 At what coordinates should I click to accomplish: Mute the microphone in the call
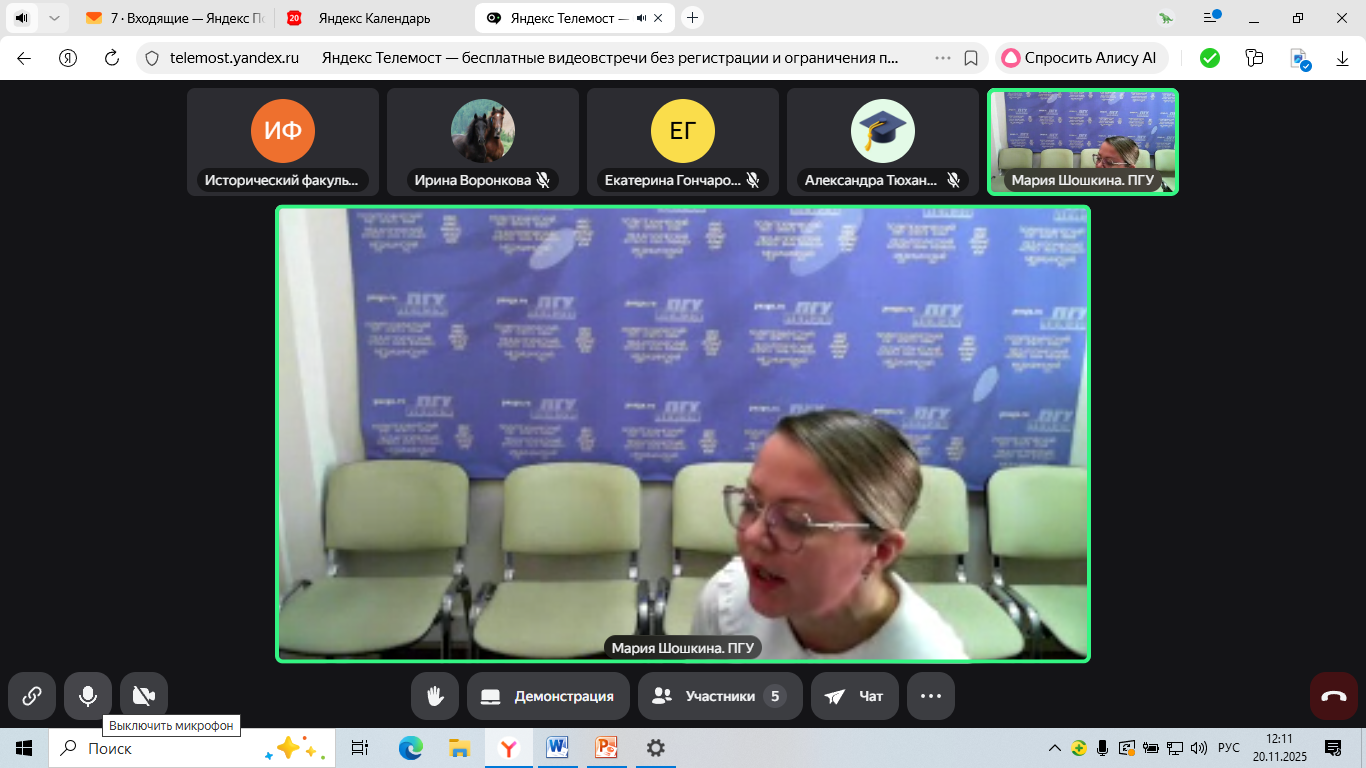click(x=88, y=696)
